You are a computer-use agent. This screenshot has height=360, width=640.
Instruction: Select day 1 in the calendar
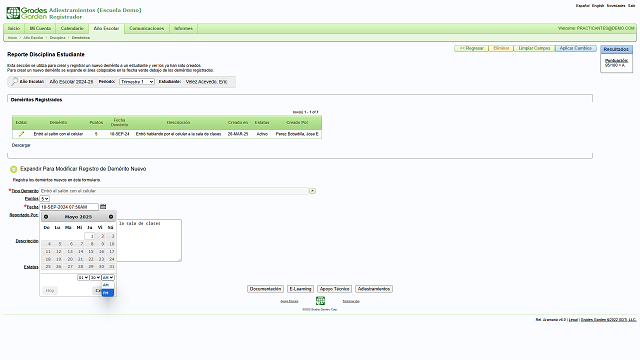coord(90,236)
